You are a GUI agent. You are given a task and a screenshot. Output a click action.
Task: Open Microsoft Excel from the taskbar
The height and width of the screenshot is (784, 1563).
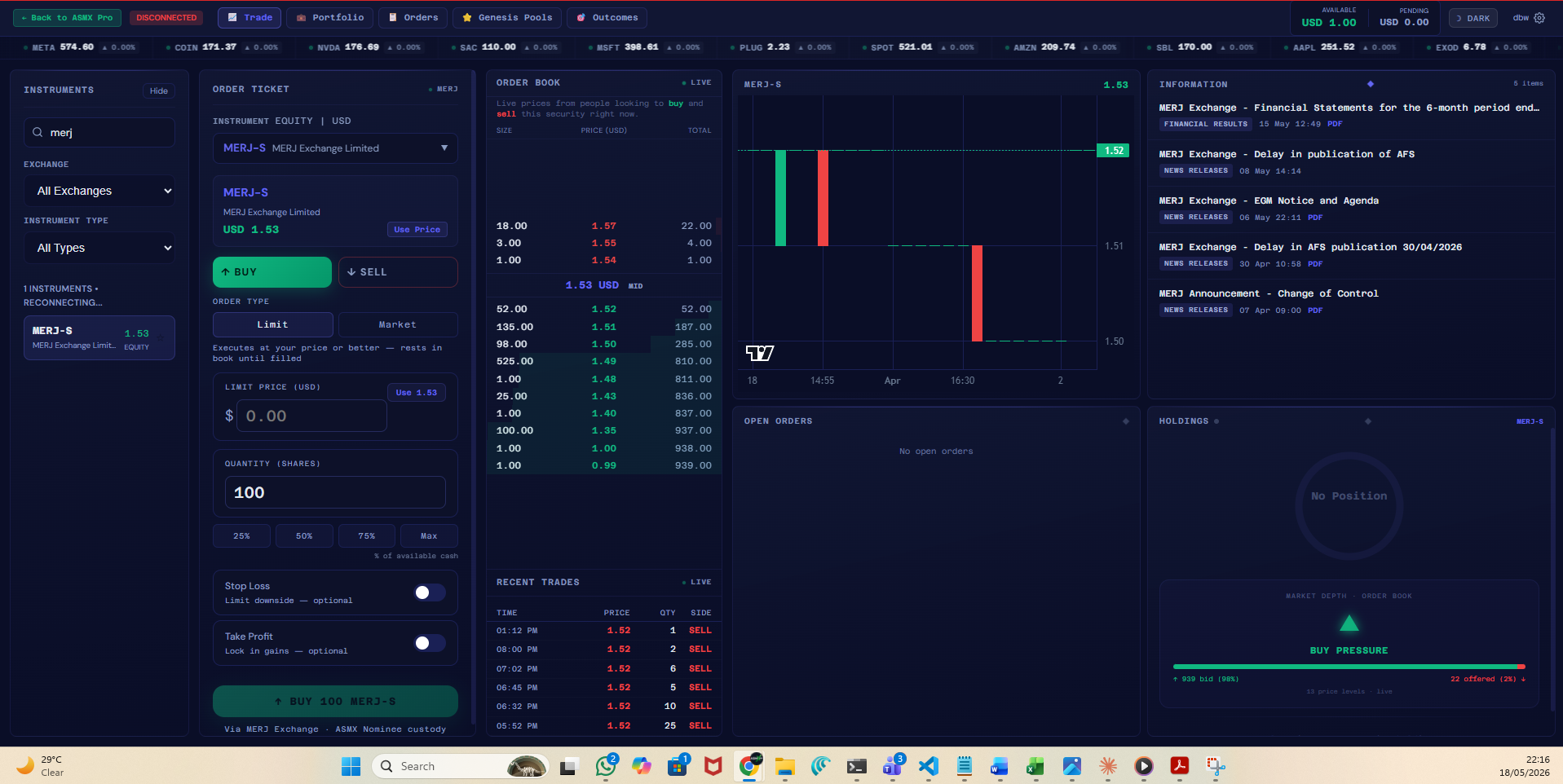click(x=1035, y=766)
